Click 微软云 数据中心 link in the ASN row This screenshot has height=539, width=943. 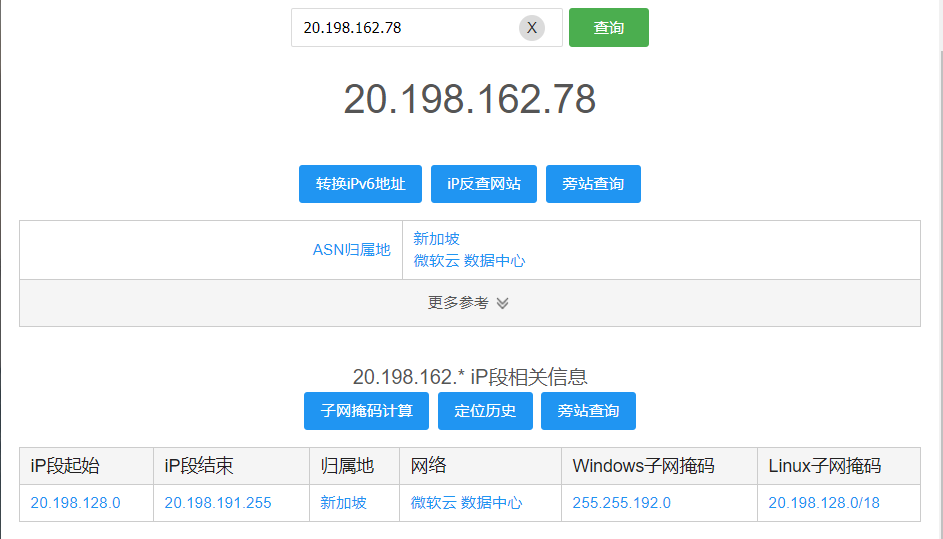[x=469, y=260]
